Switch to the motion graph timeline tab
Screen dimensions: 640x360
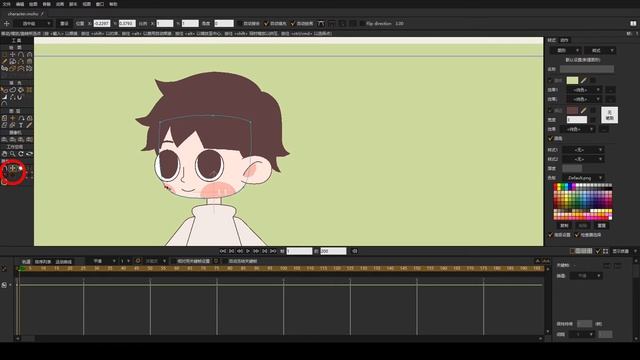[x=64, y=261]
